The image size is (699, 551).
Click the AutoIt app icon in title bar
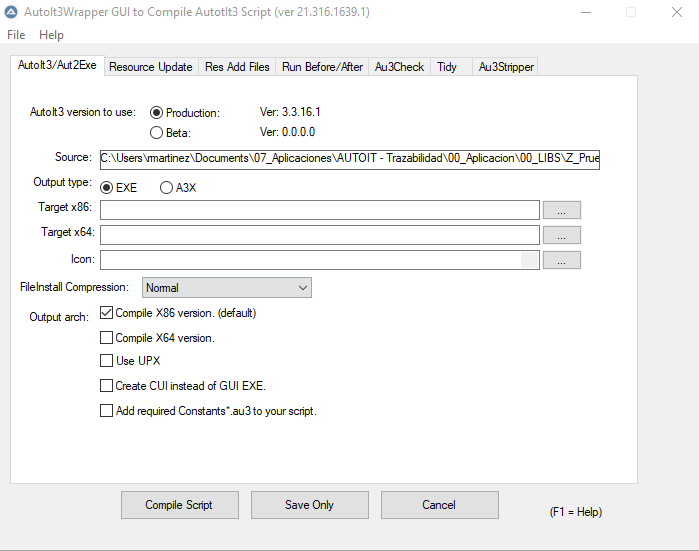pos(11,12)
